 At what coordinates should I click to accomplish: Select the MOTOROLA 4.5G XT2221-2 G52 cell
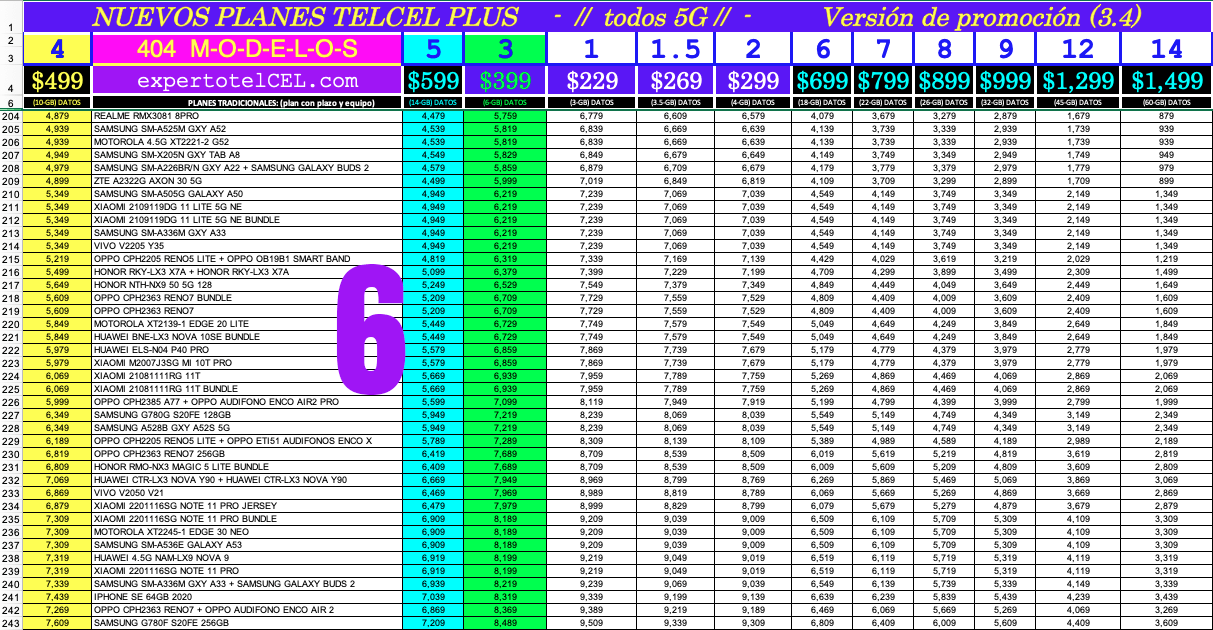click(x=247, y=142)
